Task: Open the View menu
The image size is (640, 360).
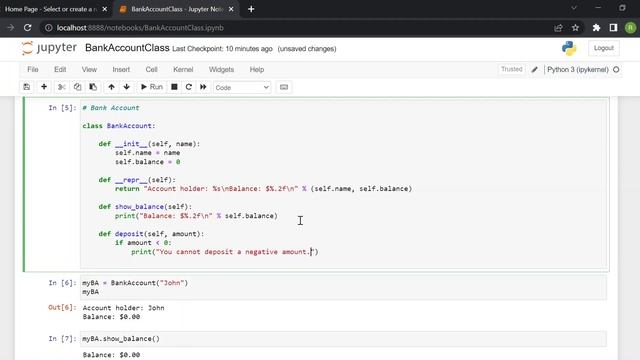Action: [89, 69]
